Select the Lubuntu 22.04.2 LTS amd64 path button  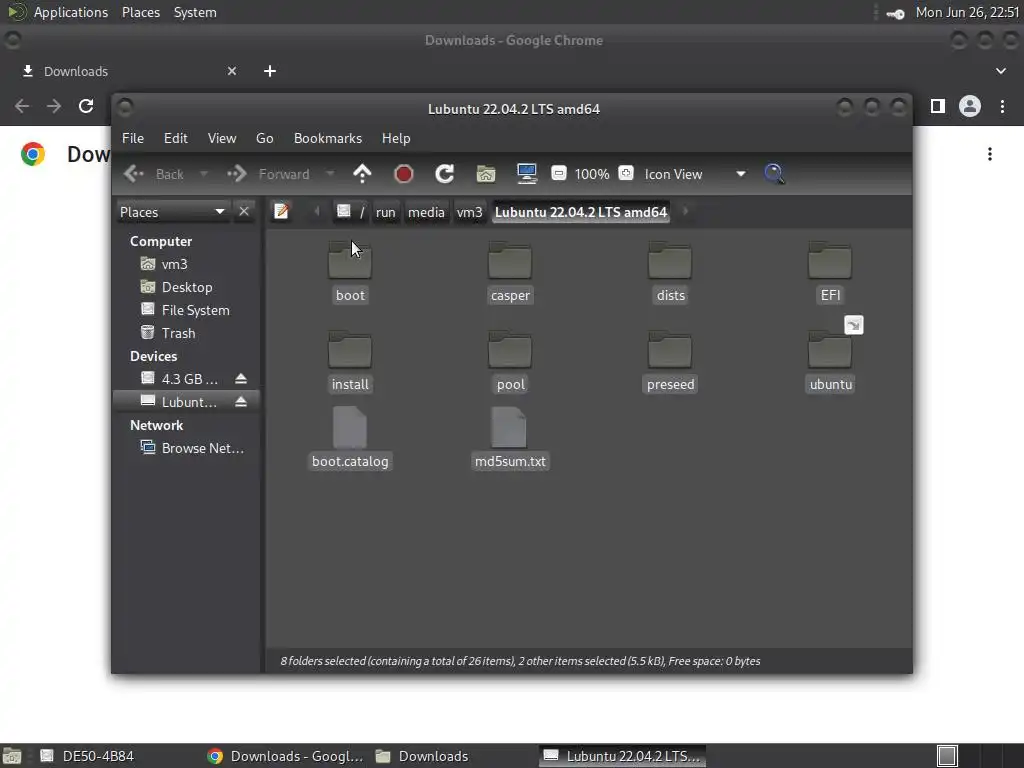581,212
